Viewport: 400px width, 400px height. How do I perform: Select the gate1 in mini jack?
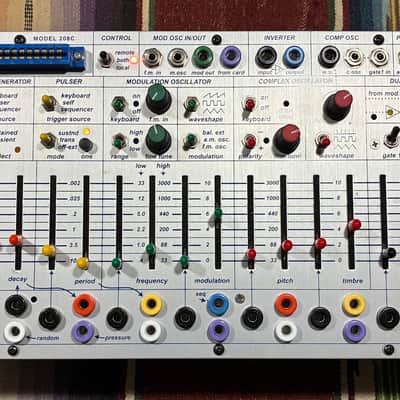tap(380, 57)
